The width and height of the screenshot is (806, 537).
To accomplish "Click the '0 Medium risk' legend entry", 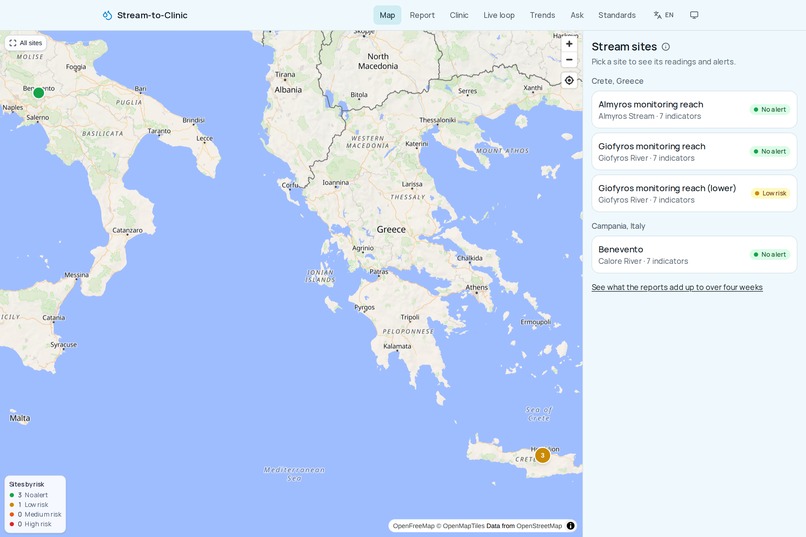I will pos(35,514).
